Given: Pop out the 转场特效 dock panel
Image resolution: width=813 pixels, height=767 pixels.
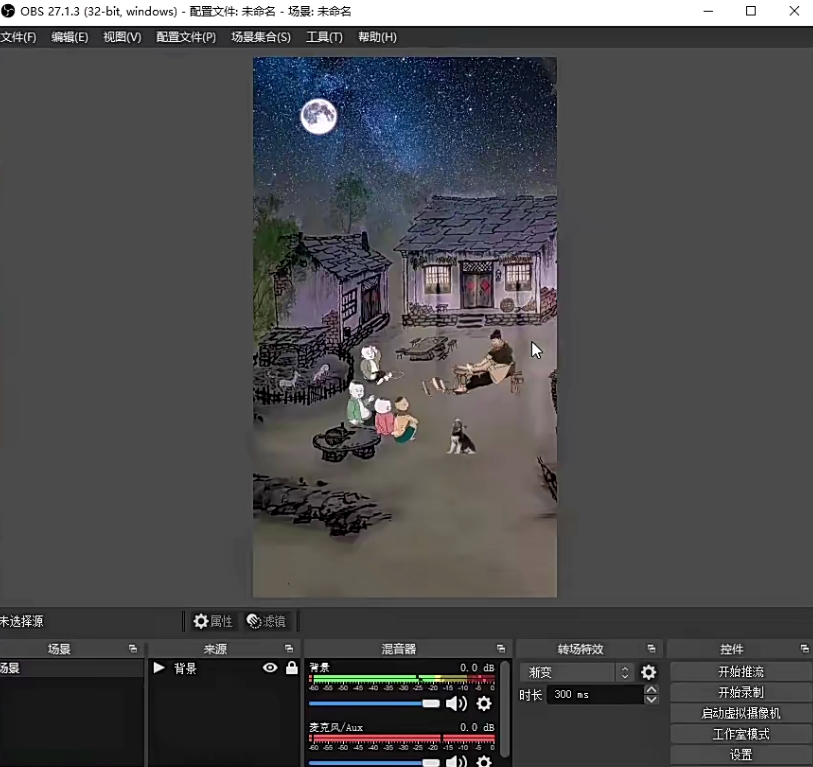Looking at the screenshot, I should coord(651,649).
